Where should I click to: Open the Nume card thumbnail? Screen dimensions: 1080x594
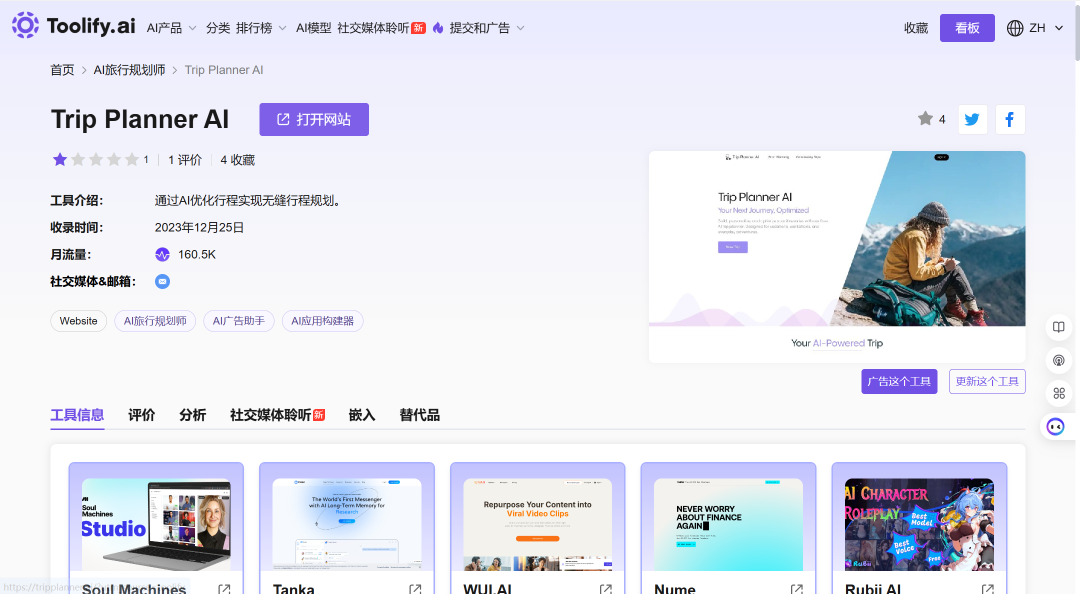tap(729, 524)
